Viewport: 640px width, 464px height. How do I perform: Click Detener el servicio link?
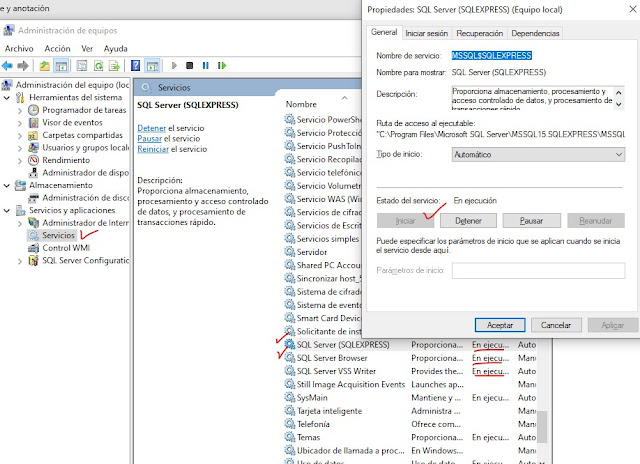tap(151, 128)
